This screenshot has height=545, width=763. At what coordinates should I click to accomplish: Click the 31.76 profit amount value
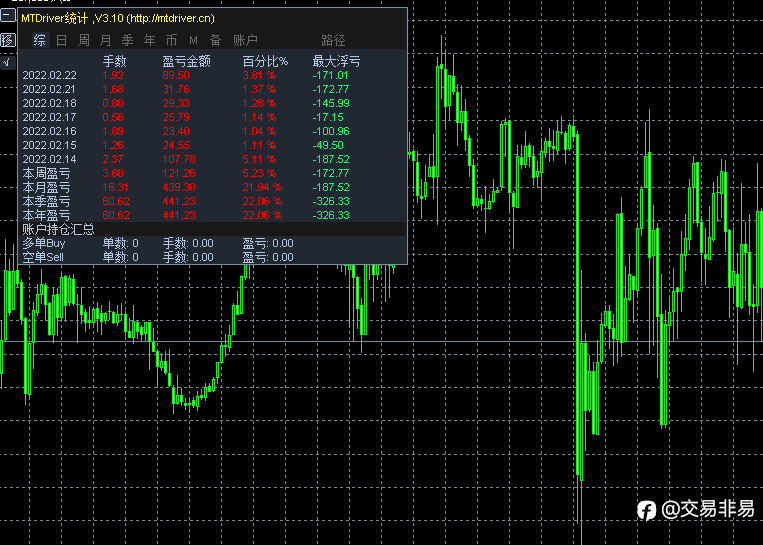click(x=176, y=90)
